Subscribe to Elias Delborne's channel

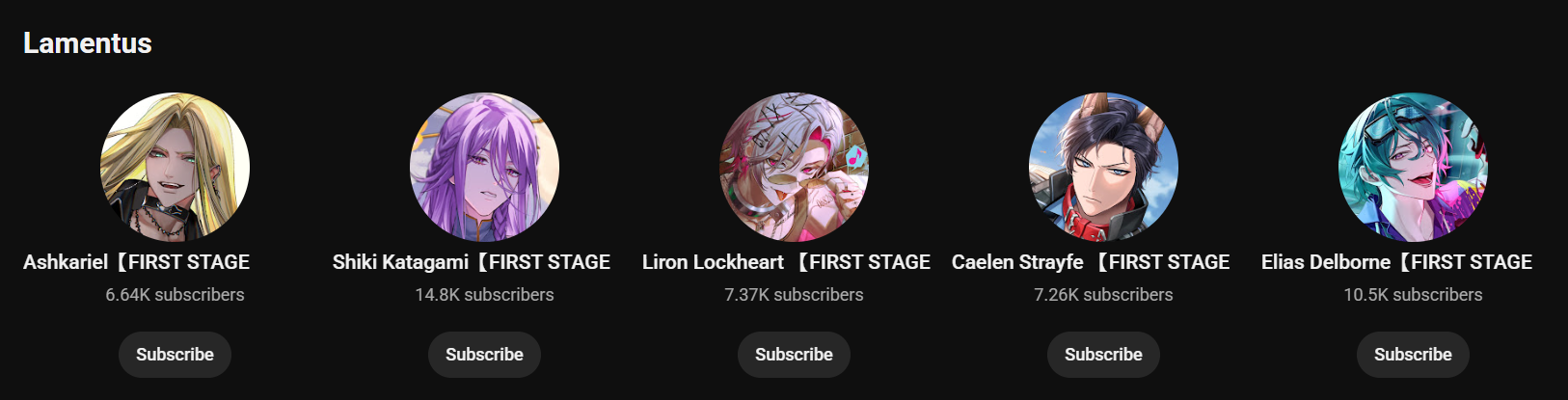click(1413, 355)
